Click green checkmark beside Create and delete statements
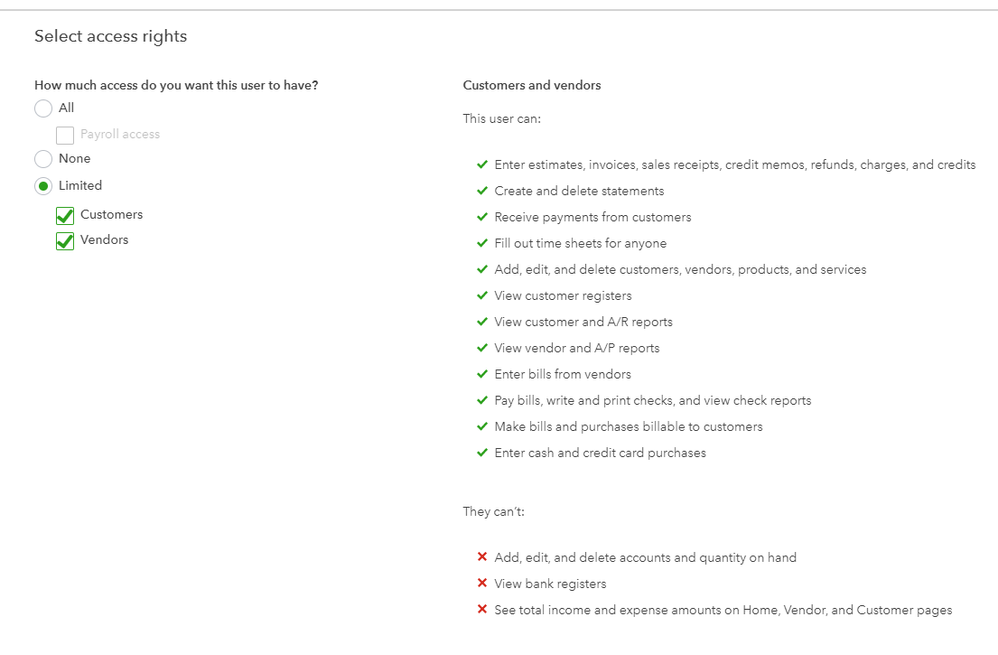The width and height of the screenshot is (998, 655). tap(482, 191)
